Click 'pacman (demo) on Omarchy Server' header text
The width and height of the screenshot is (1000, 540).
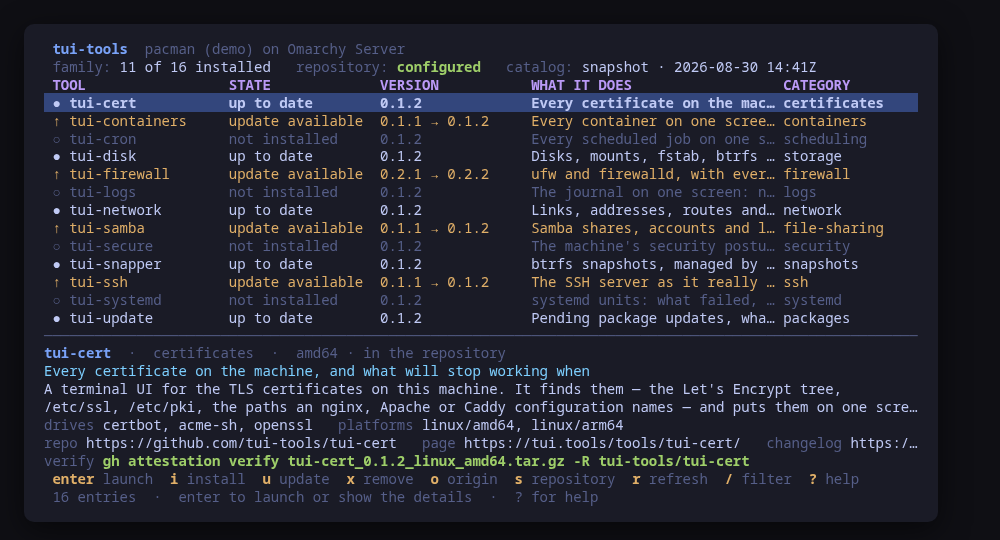click(275, 49)
